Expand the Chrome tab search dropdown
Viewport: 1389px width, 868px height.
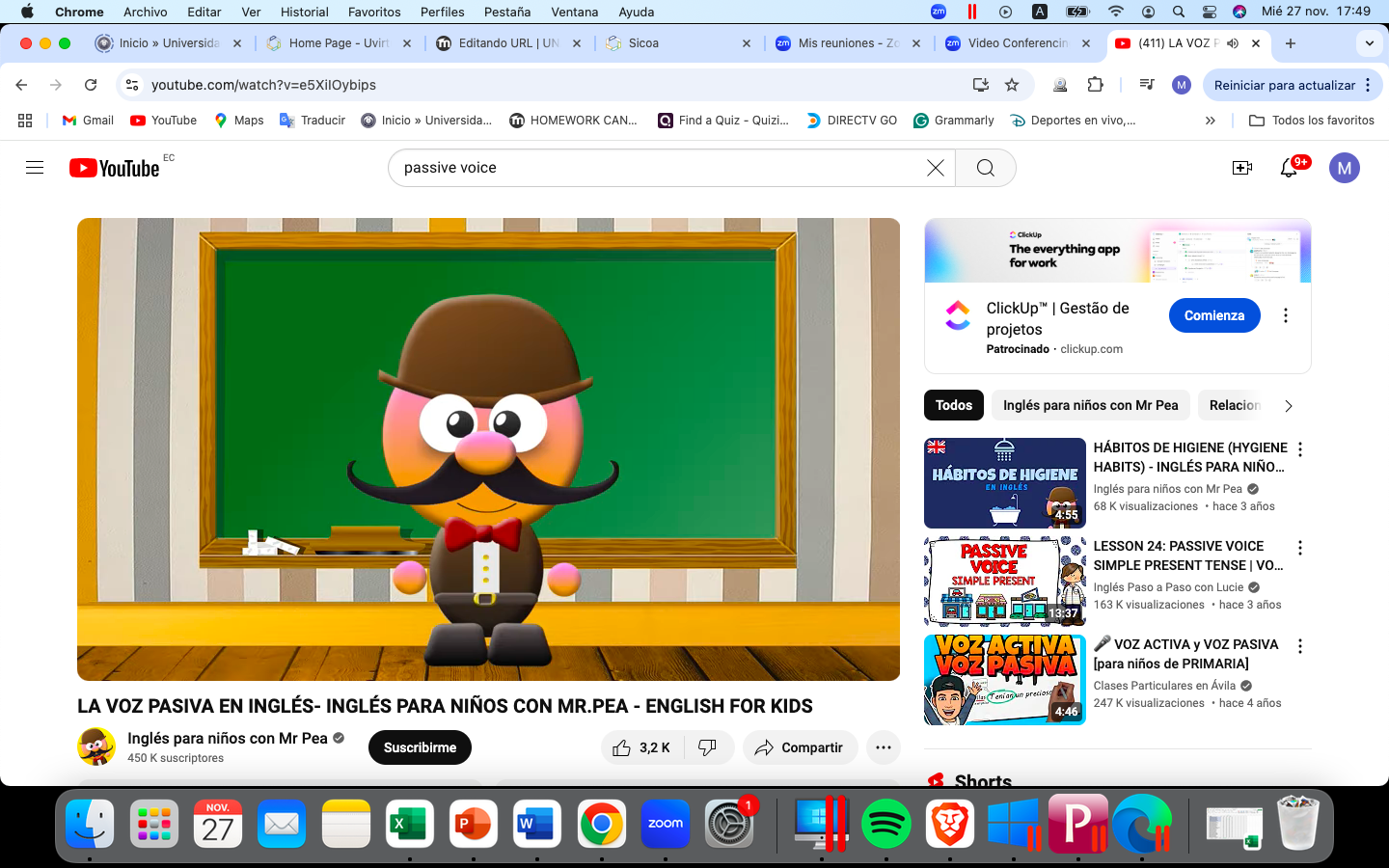[1370, 43]
